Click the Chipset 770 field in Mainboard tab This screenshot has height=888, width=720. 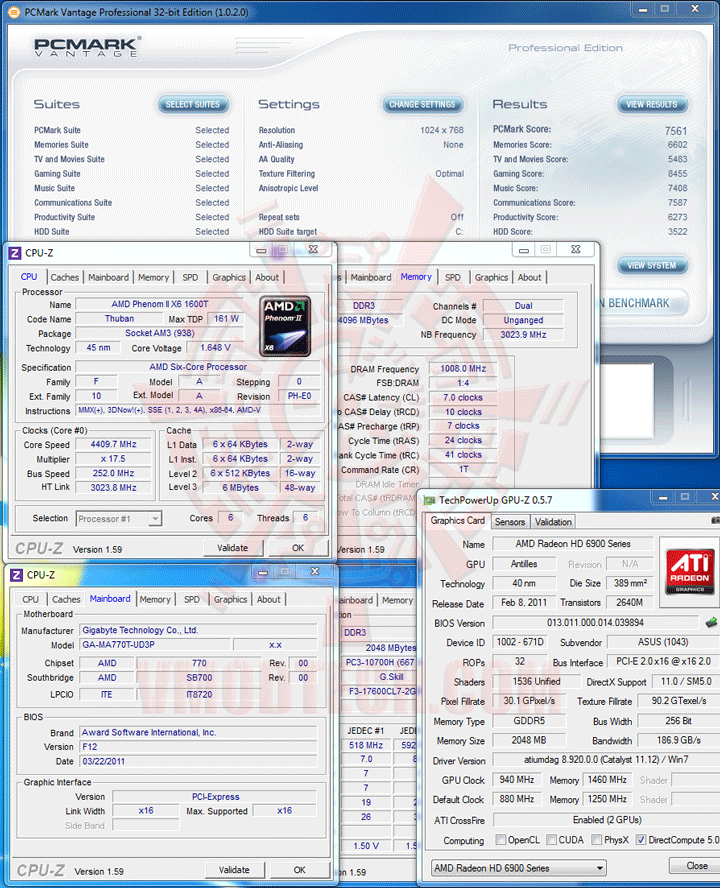click(199, 663)
